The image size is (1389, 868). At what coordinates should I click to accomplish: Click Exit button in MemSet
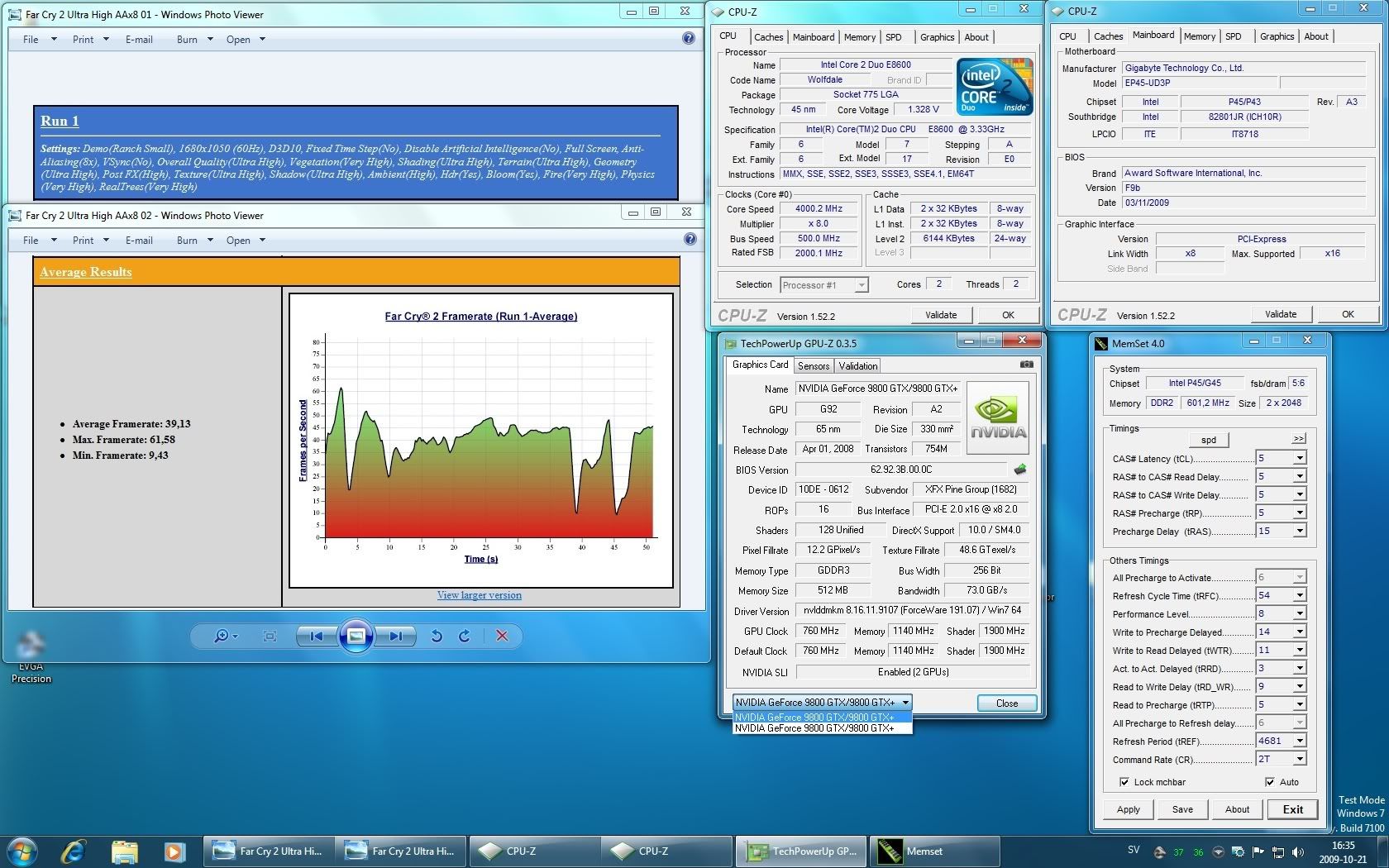coord(1293,809)
